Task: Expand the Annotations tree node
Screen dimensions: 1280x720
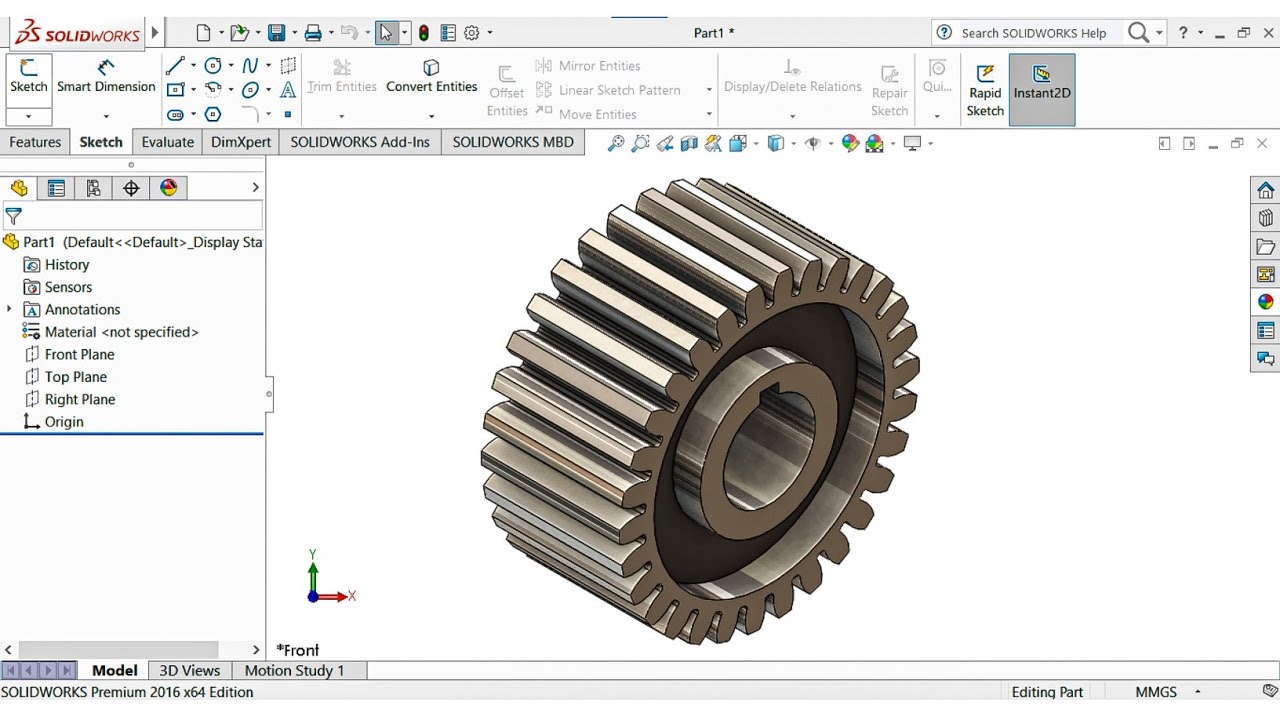Action: point(9,309)
